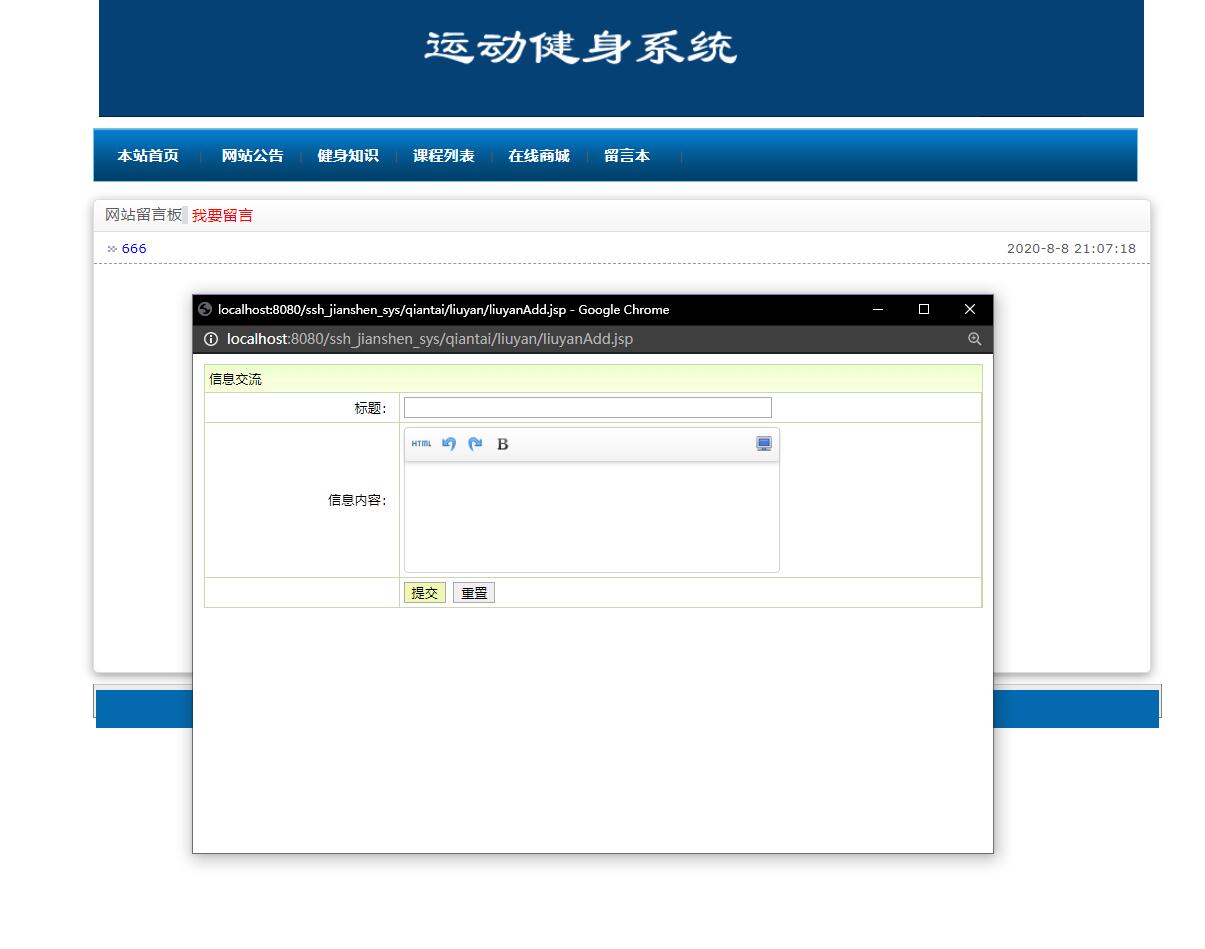
Task: Click the HTML source code icon
Action: (420, 444)
